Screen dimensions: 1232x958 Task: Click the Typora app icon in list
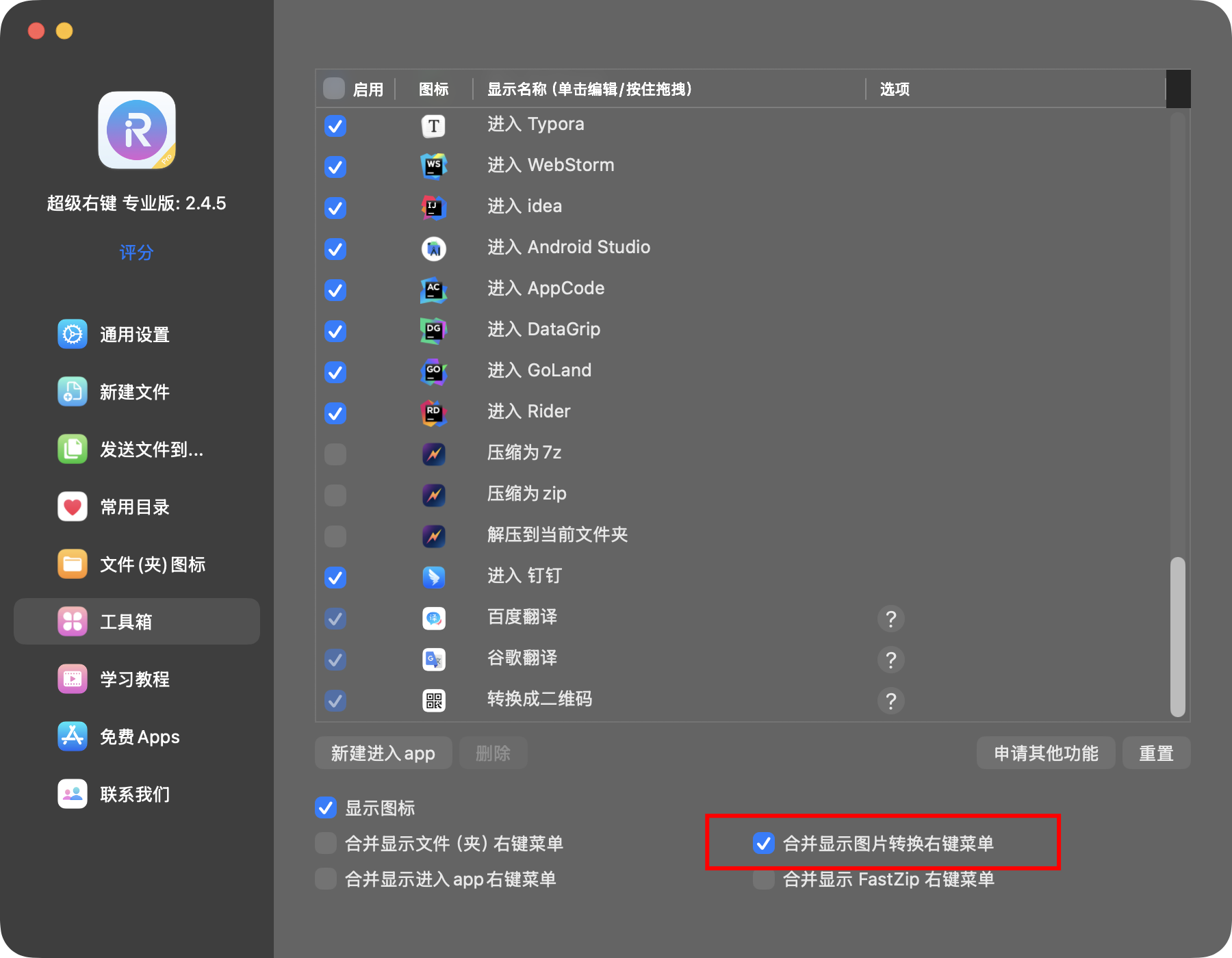pyautogui.click(x=433, y=126)
